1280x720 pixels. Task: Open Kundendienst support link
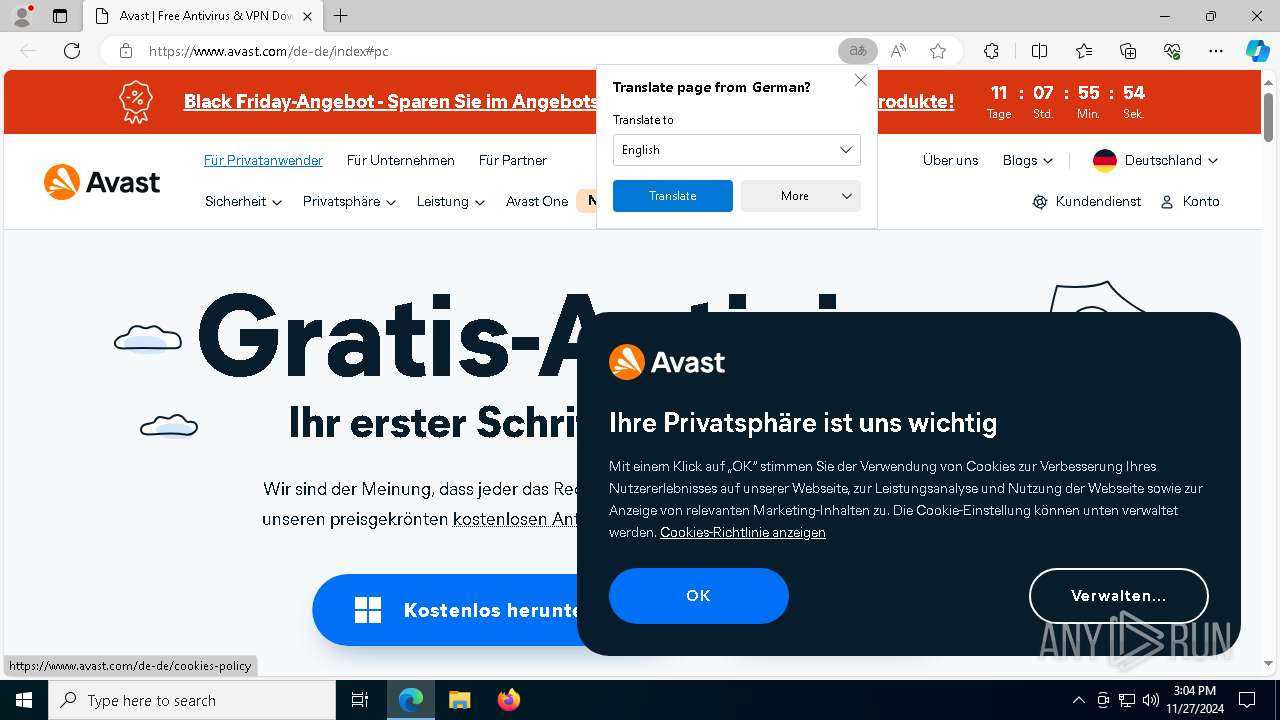point(1086,201)
